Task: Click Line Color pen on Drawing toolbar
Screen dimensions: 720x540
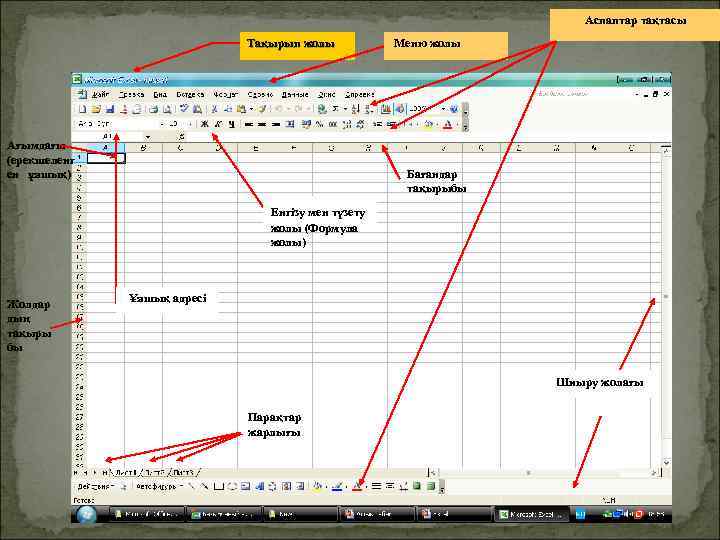Action: click(338, 486)
